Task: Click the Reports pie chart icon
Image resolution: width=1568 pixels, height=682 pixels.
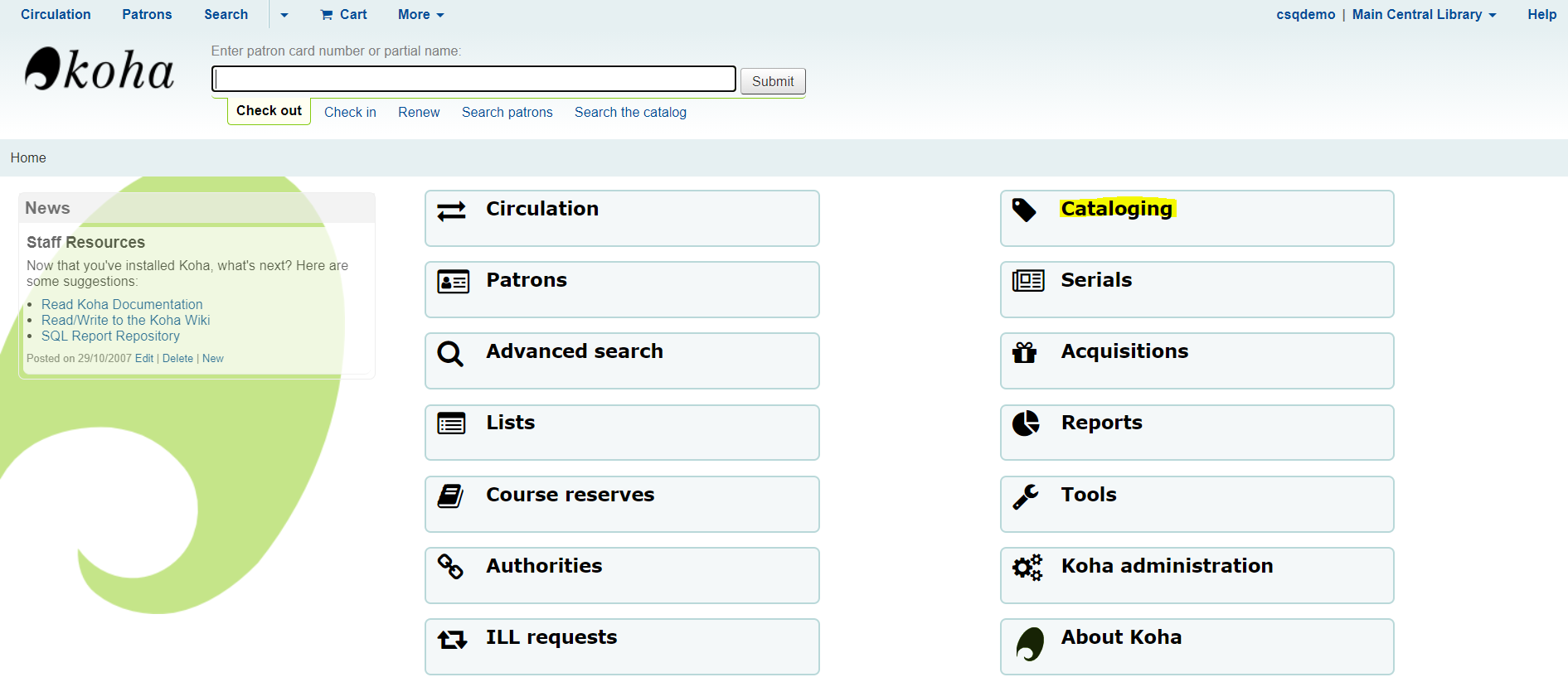Action: [1026, 423]
